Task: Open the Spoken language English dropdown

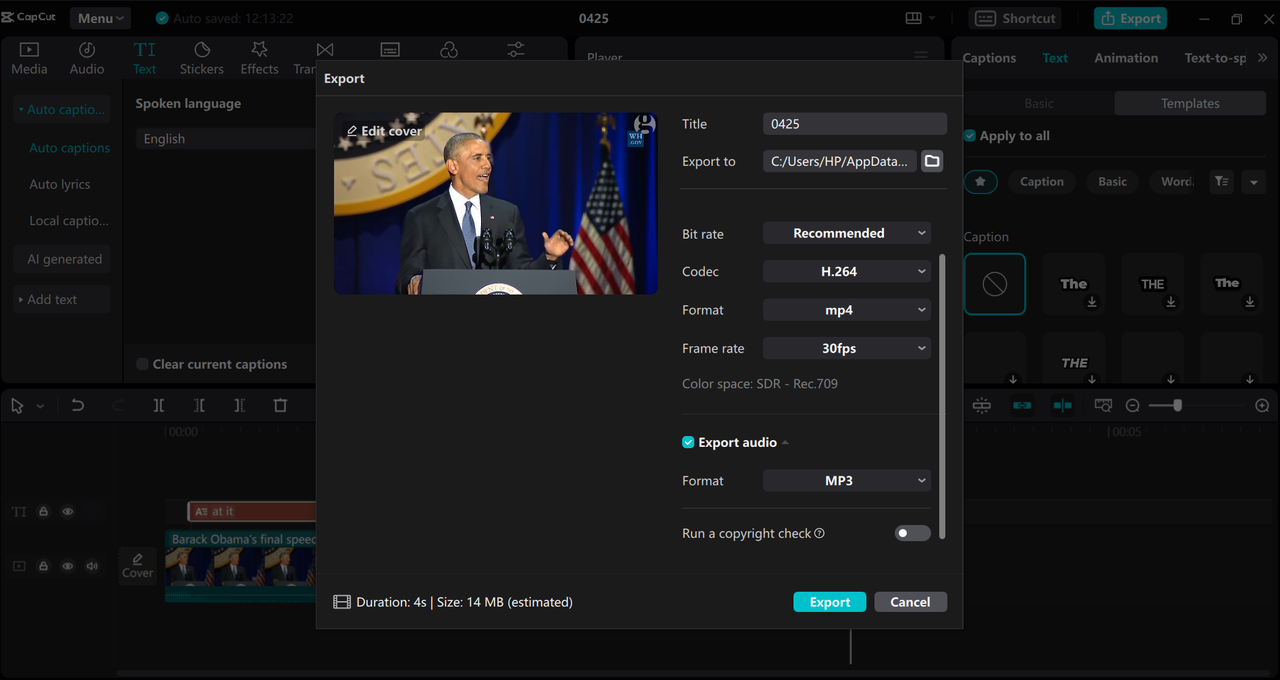Action: (228, 139)
